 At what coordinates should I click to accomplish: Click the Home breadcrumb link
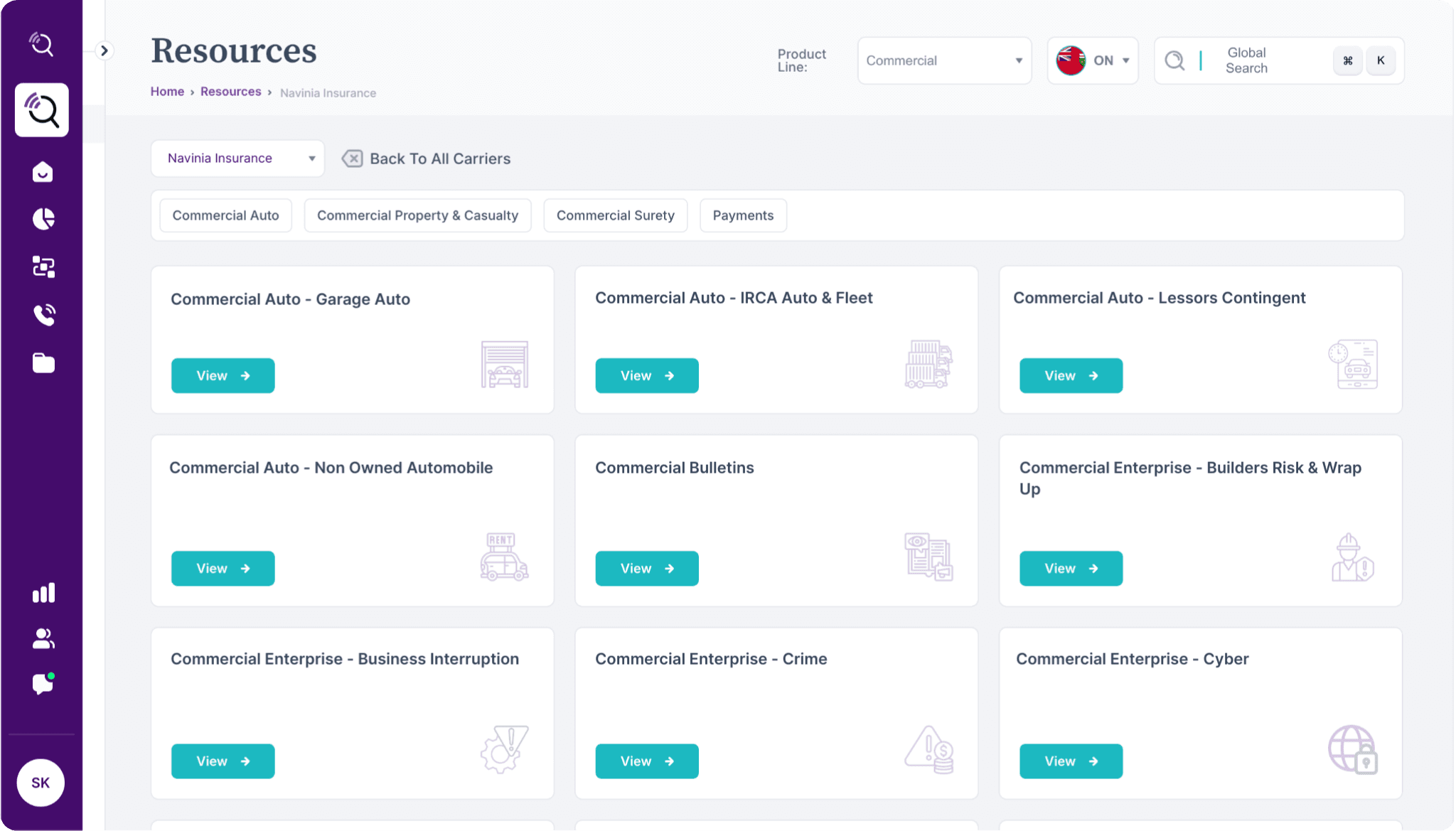pyautogui.click(x=167, y=92)
